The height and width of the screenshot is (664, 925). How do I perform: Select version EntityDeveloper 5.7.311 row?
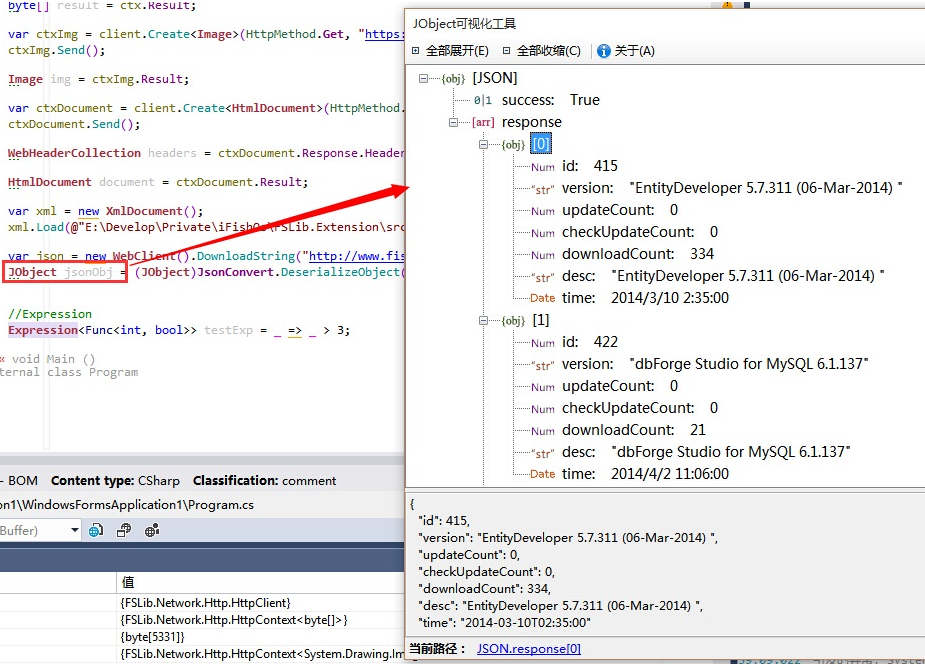pyautogui.click(x=732, y=188)
